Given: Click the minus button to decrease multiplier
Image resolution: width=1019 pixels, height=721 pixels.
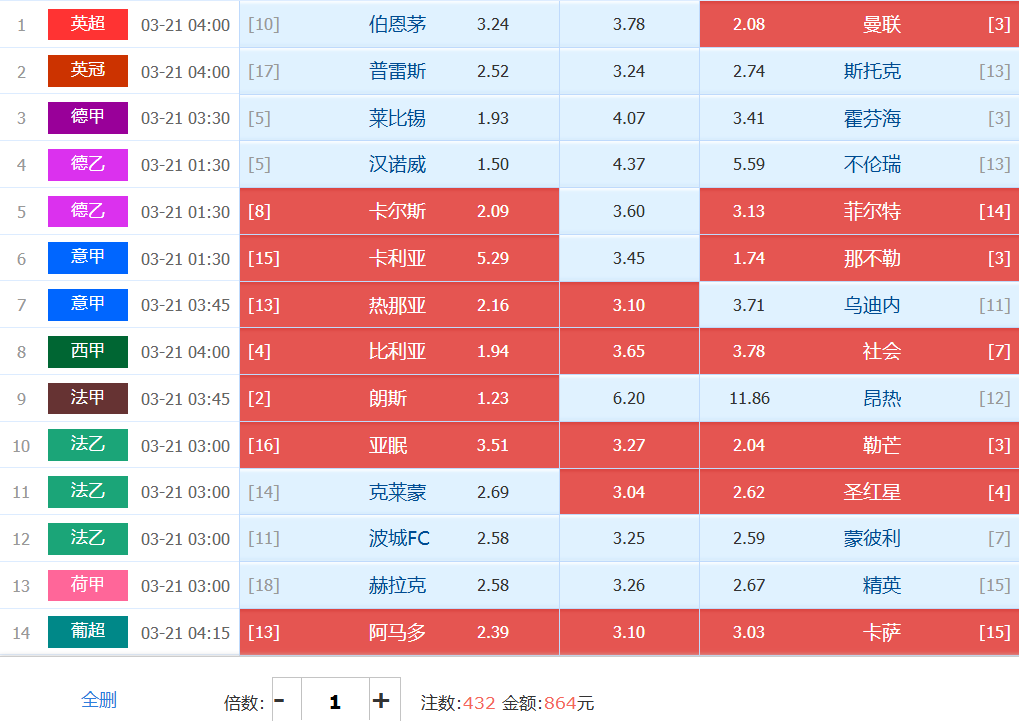Looking at the screenshot, I should pos(279,701).
